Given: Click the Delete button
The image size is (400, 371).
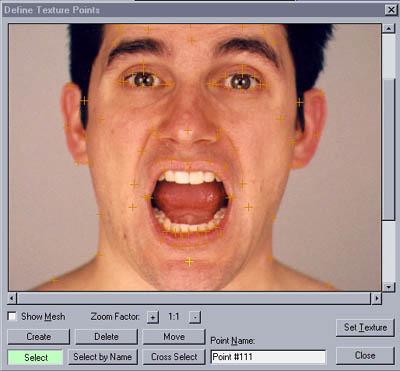Looking at the screenshot, I should tap(106, 337).
